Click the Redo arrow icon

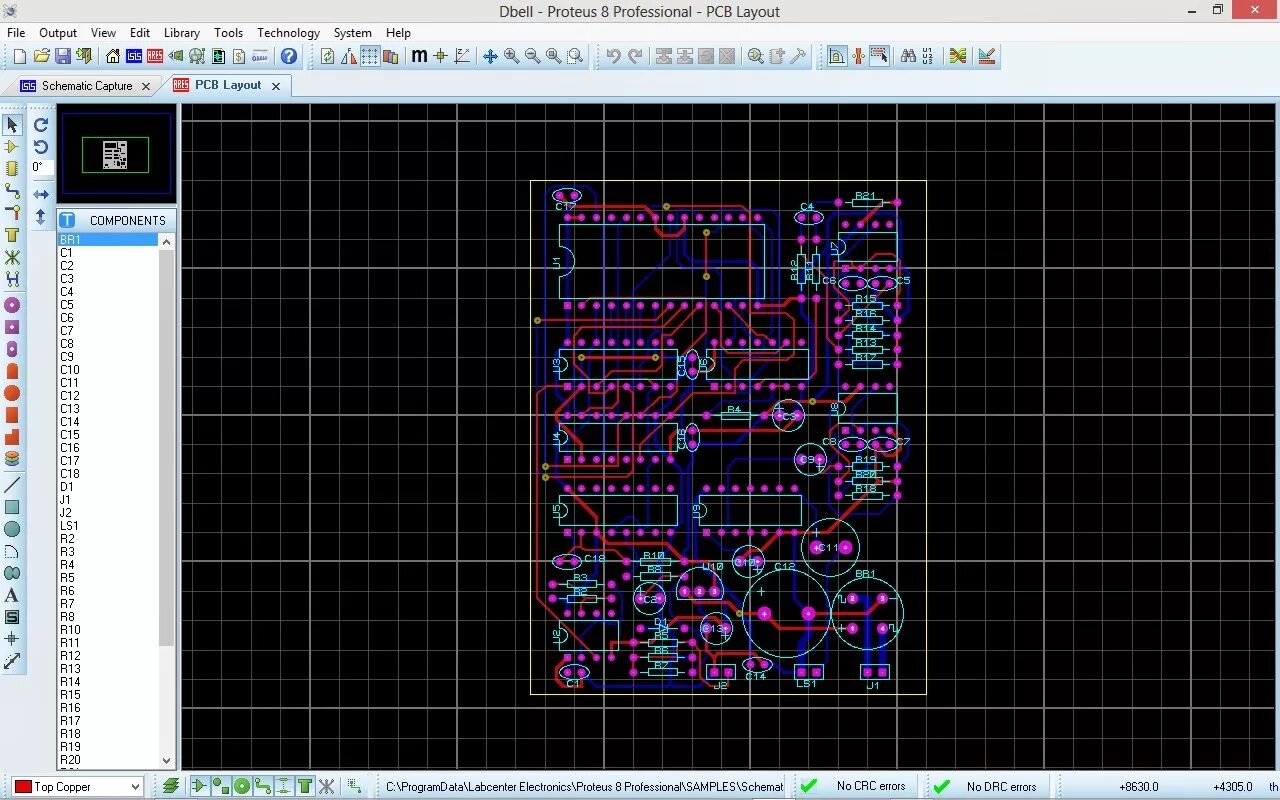click(x=635, y=56)
